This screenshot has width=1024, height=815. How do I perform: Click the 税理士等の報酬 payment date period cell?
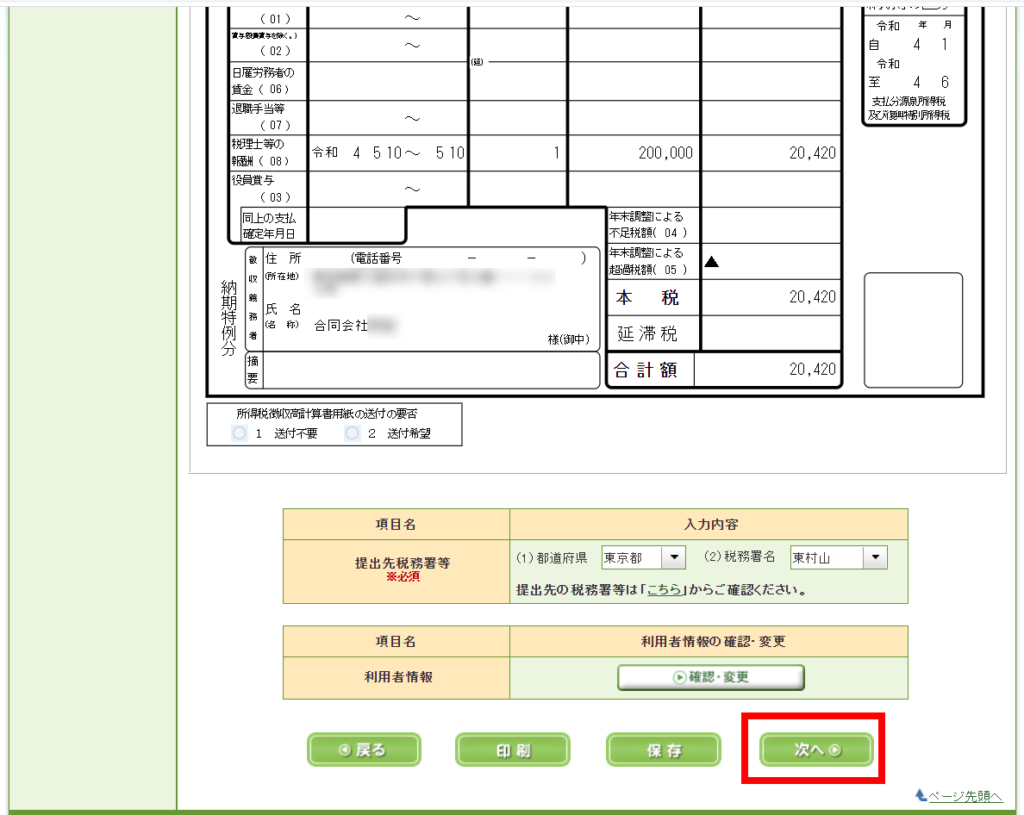tap(388, 153)
